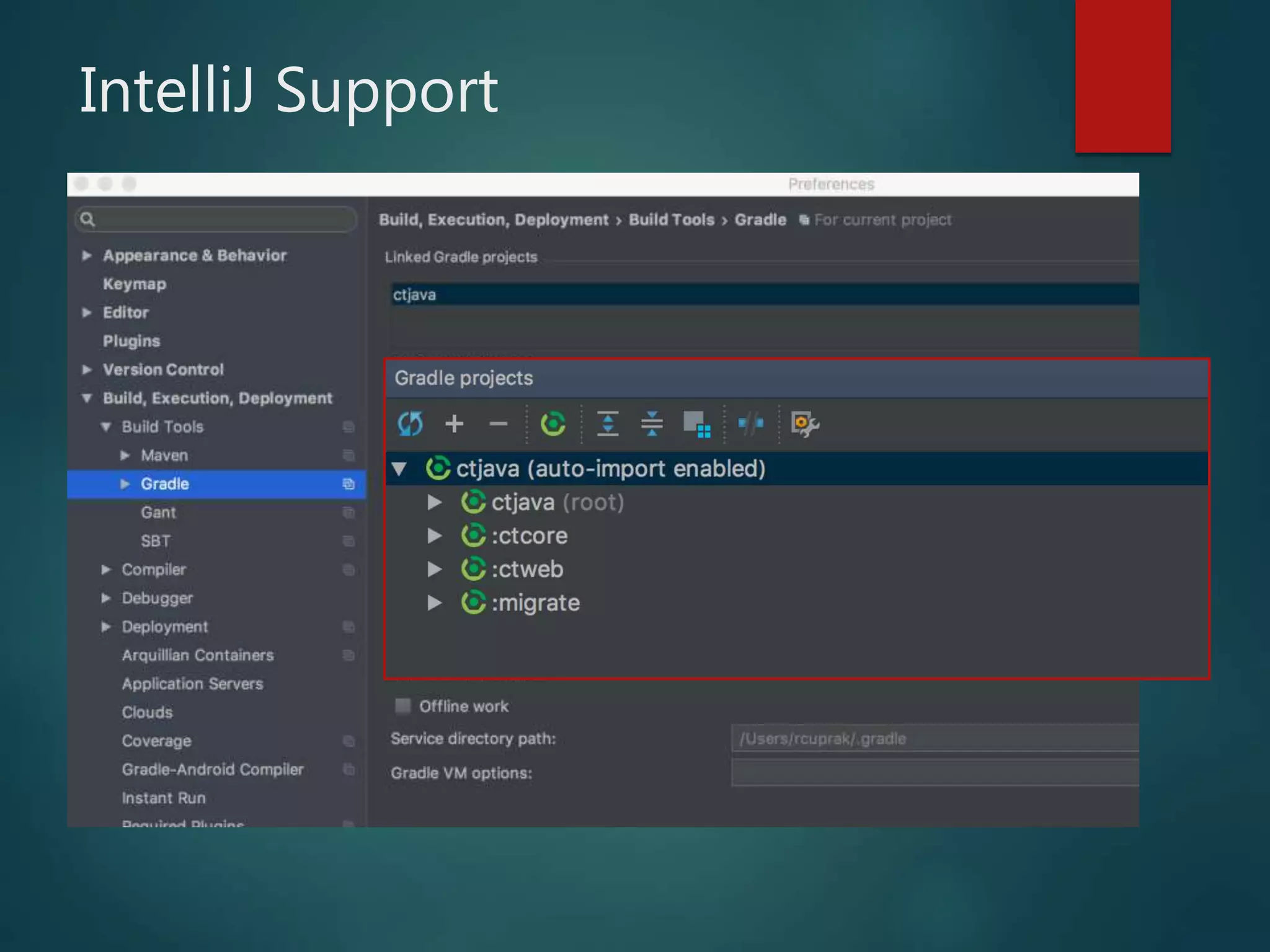
Task: Open the Clouds settings page
Action: pyautogui.click(x=147, y=712)
